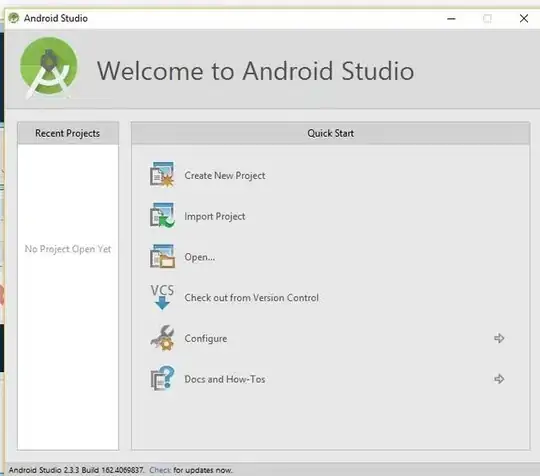Screen dimensions: 540x476
Task: Click the Android Studio logo in header
Action: 49,68
